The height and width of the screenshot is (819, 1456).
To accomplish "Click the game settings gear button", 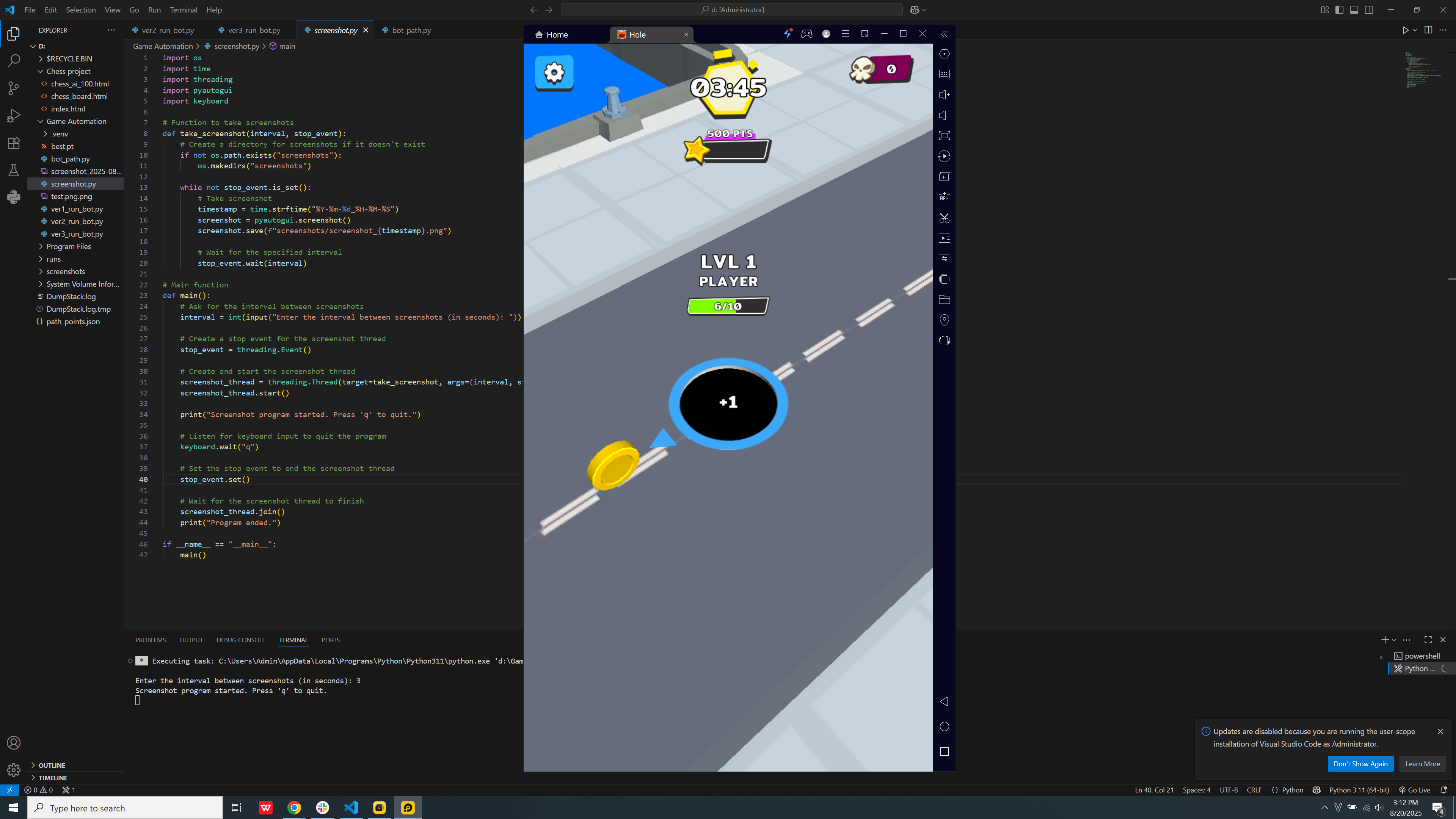I will pos(554,72).
